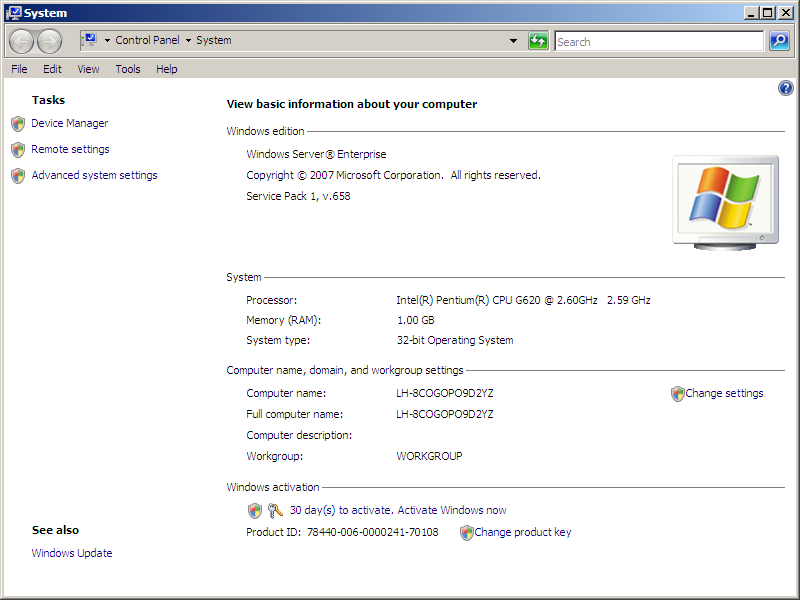Viewport: 800px width, 600px height.
Task: Click the blue help question mark icon
Action: [785, 89]
